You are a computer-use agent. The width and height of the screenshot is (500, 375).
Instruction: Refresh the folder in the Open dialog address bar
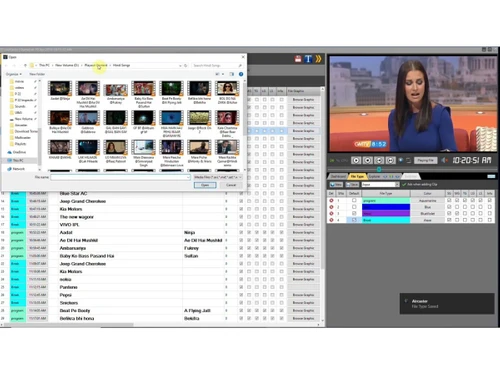tap(186, 65)
